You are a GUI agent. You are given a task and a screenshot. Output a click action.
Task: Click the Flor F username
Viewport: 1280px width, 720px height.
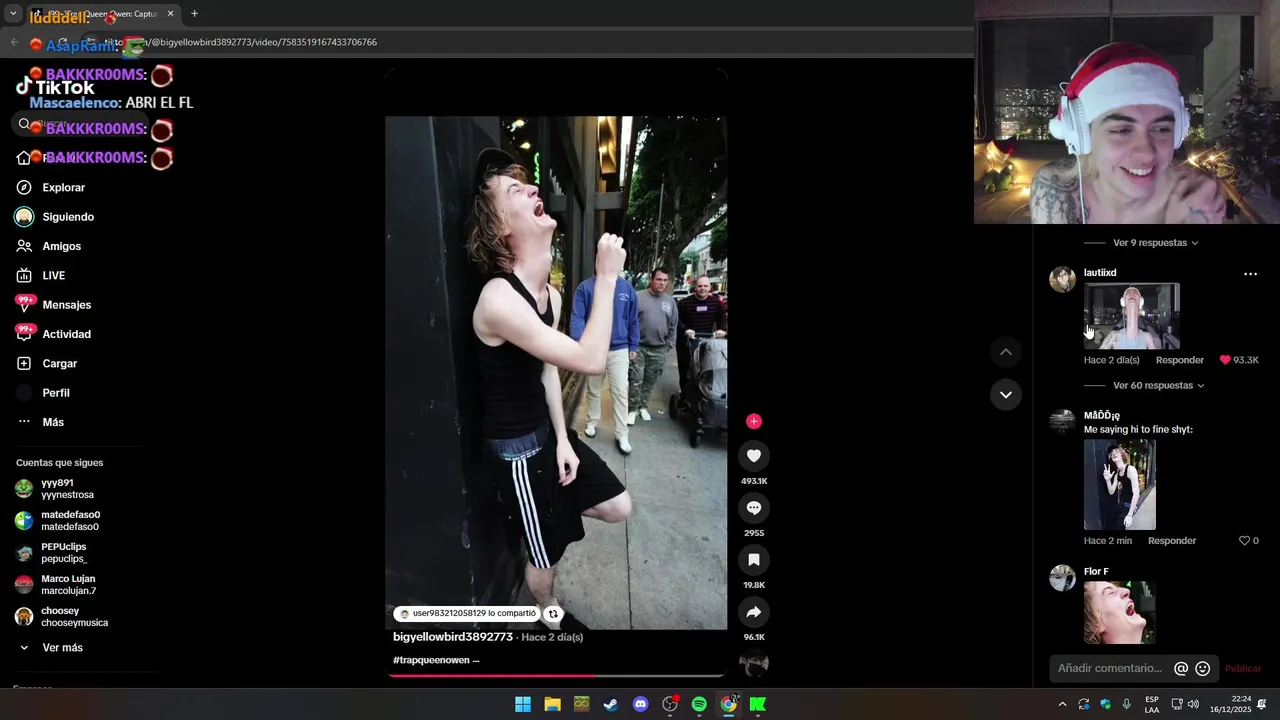[1096, 572]
